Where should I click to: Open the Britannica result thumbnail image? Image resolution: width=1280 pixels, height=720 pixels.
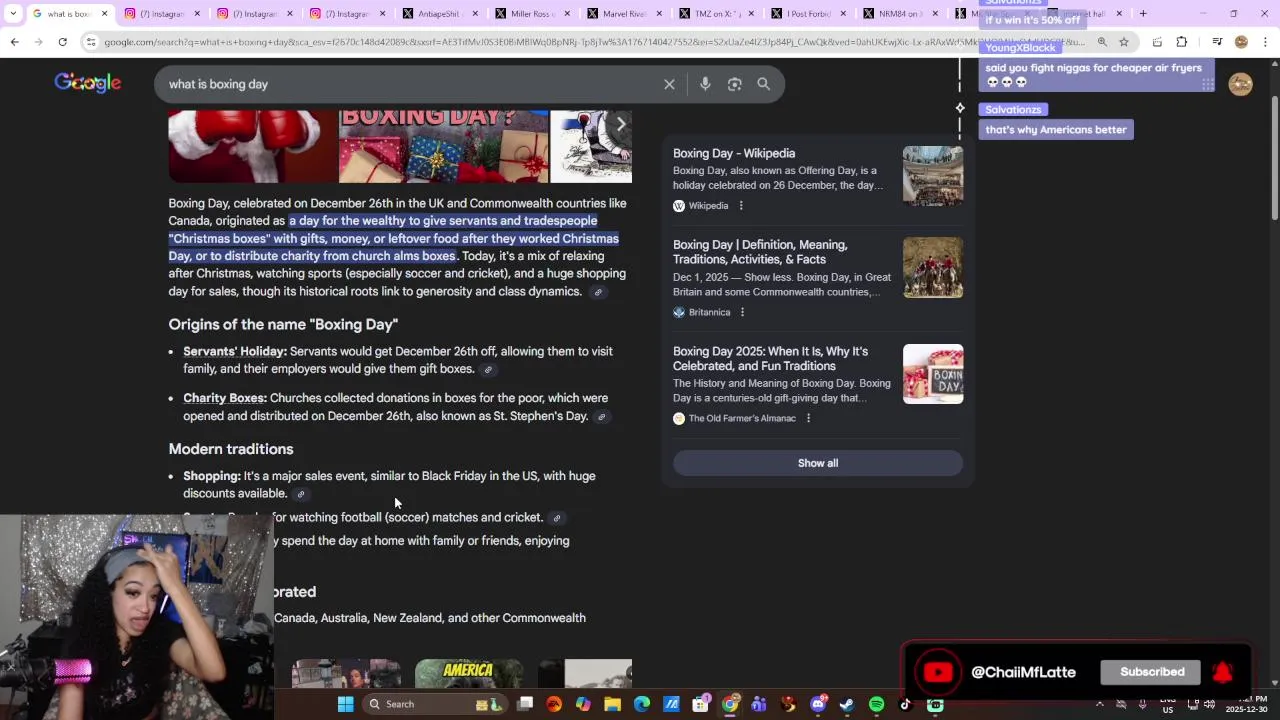933,268
